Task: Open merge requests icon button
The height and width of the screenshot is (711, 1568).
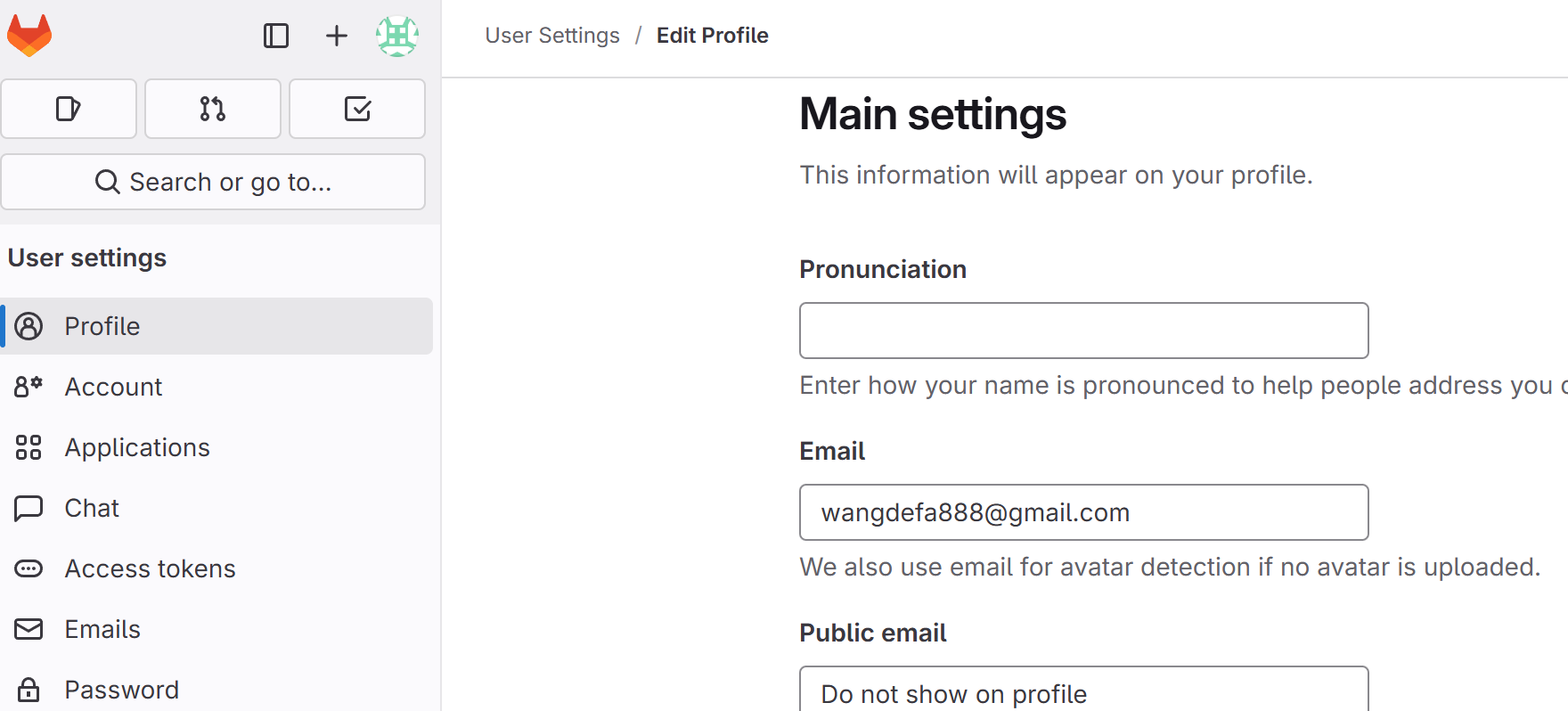Action: pyautogui.click(x=213, y=109)
